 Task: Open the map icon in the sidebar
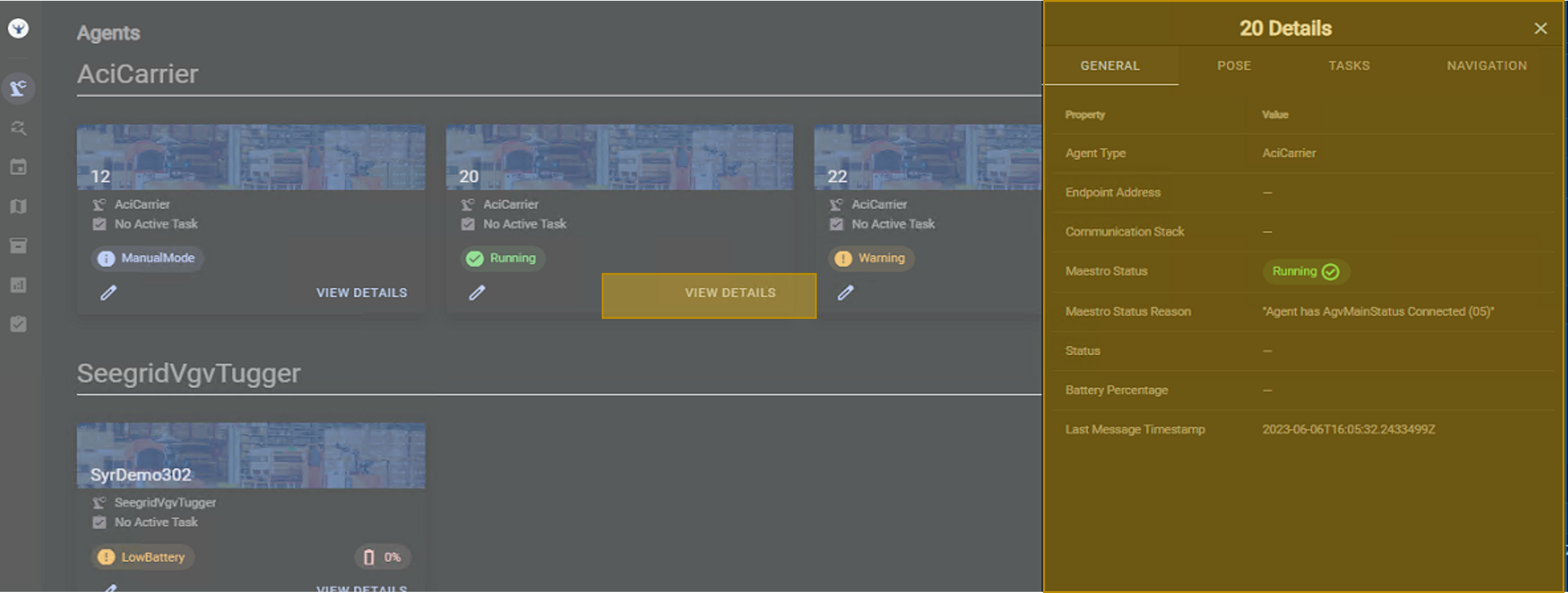pos(18,206)
